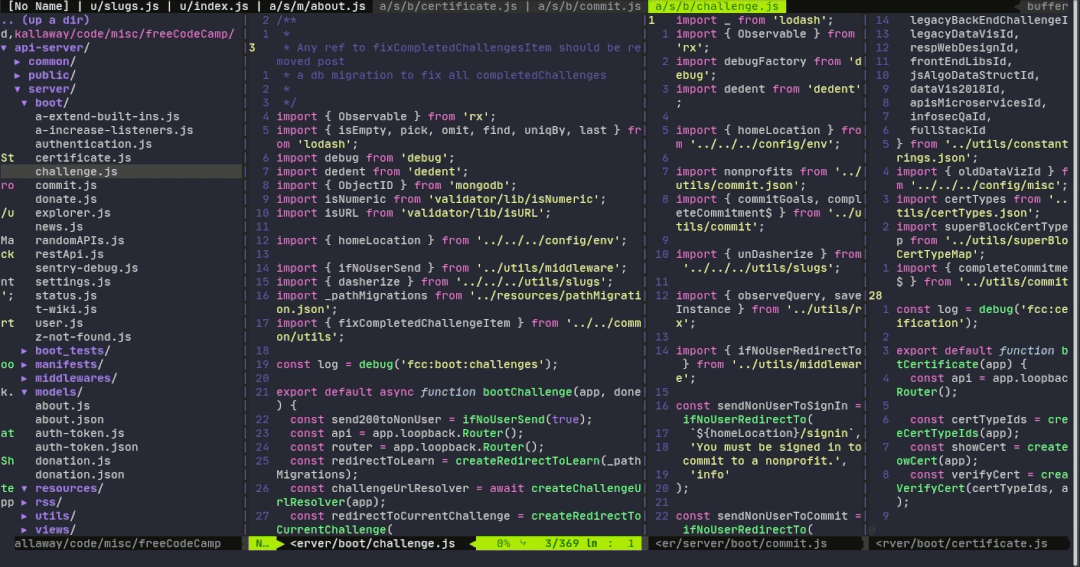Collapse the boot folder arrow
1080x567 pixels.
click(25, 103)
